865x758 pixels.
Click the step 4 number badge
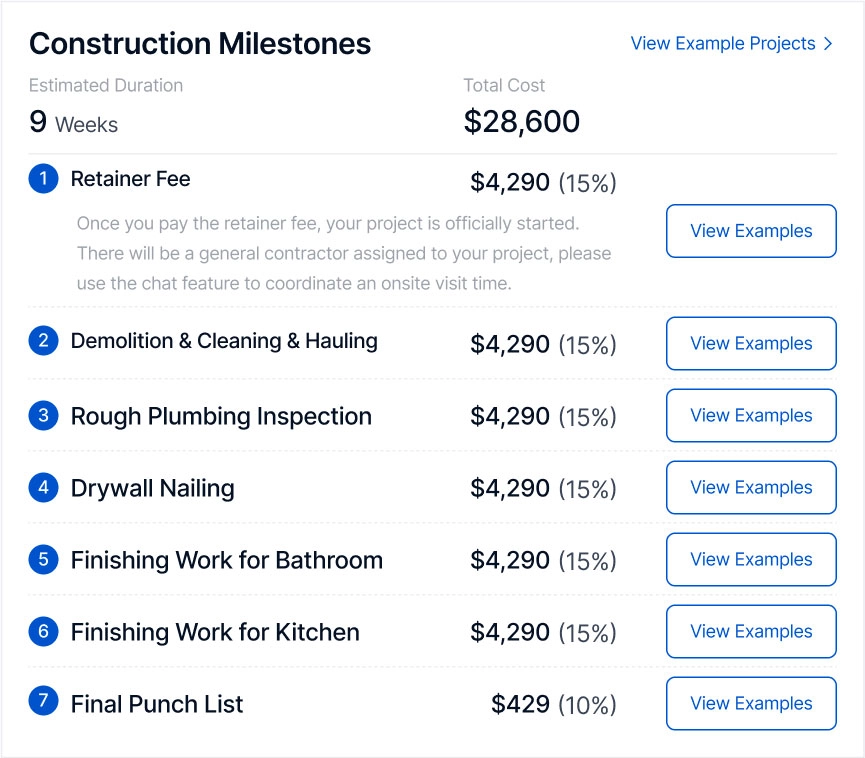(x=43, y=488)
